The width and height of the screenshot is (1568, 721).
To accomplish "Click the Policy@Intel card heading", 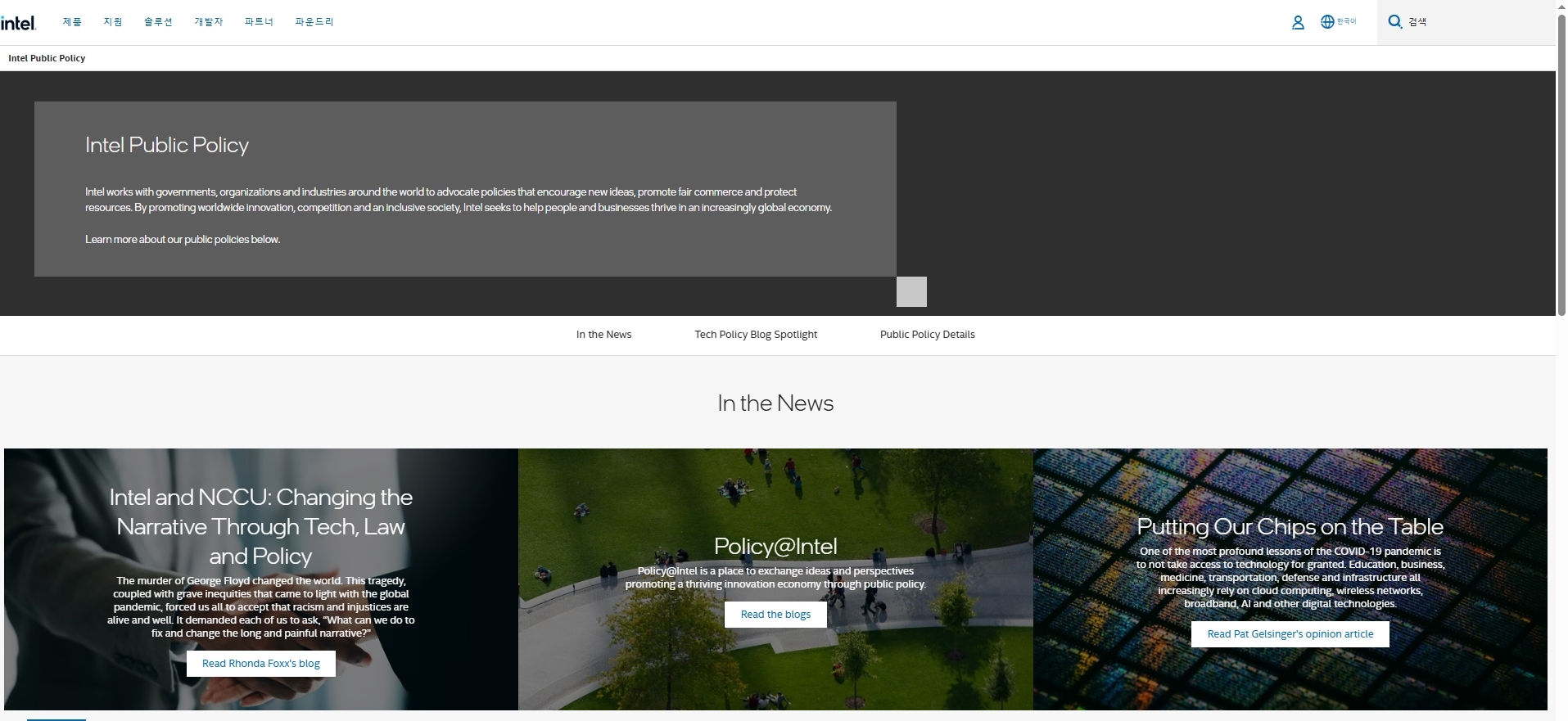I will (x=775, y=546).
